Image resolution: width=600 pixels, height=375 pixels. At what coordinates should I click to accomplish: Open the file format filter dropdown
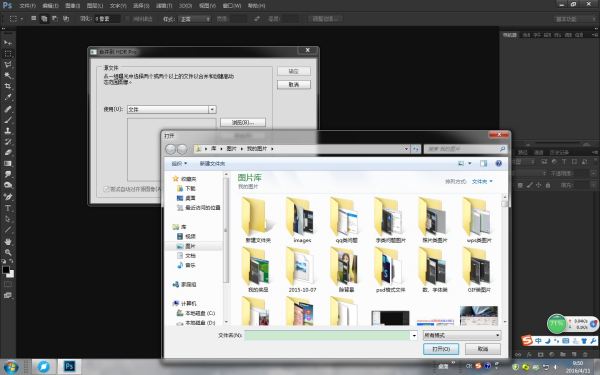pyautogui.click(x=461, y=336)
